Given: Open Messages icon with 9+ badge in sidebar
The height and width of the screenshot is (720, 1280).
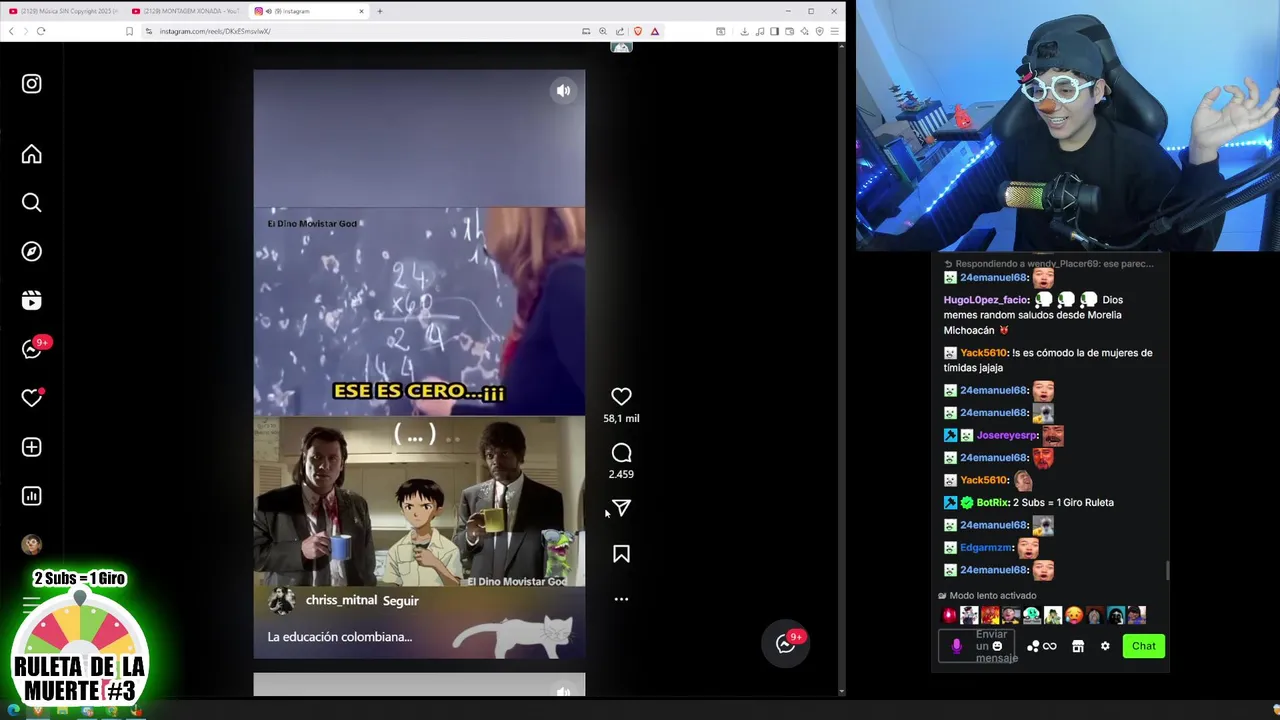Looking at the screenshot, I should point(34,348).
